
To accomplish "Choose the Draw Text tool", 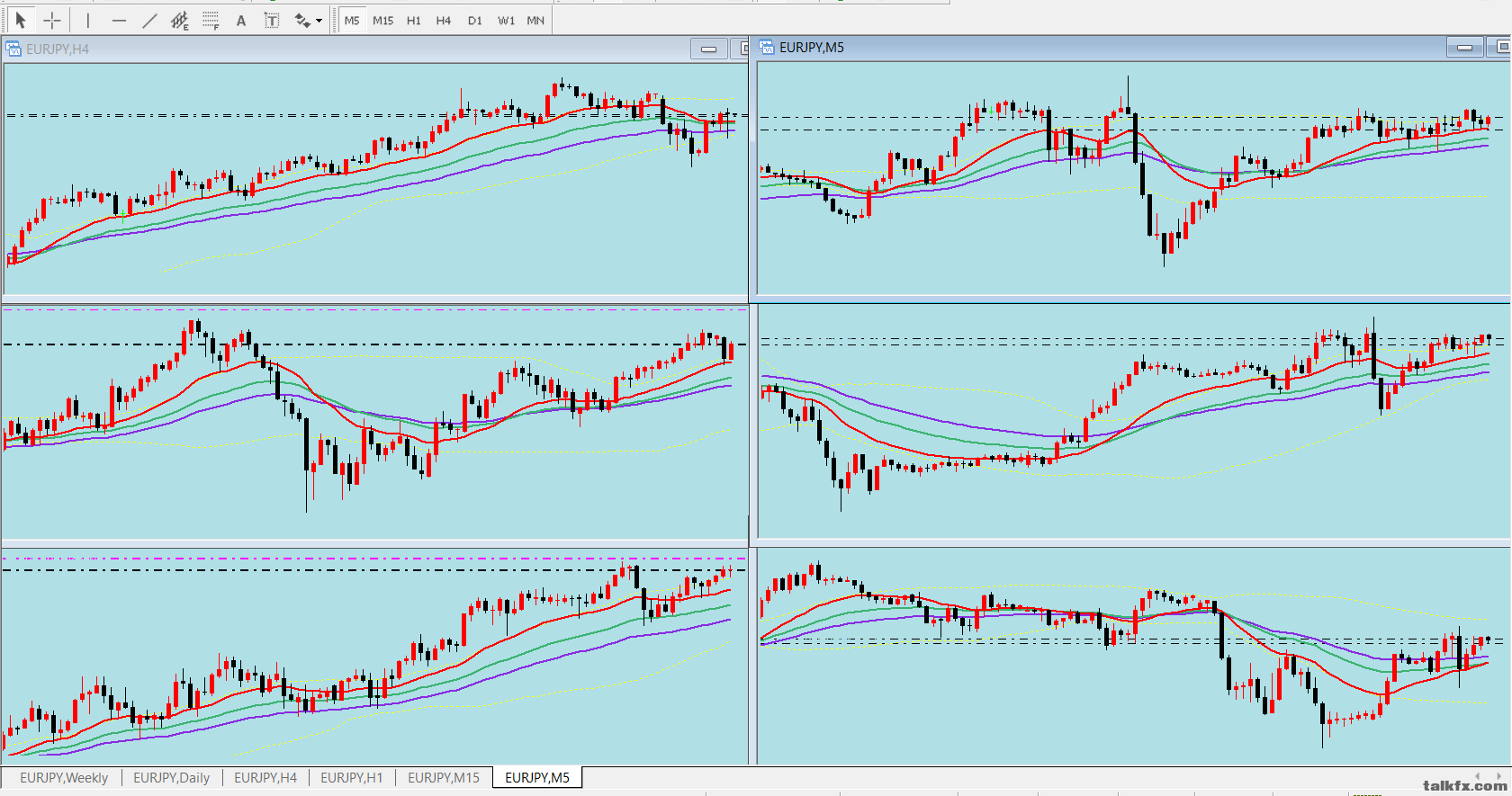I will [x=241, y=20].
